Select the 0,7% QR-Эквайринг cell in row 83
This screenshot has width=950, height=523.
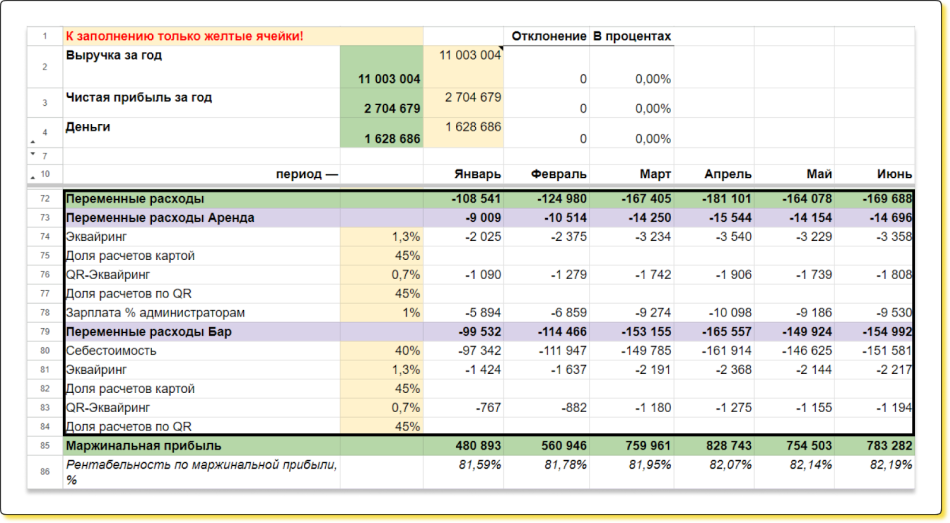click(x=381, y=407)
